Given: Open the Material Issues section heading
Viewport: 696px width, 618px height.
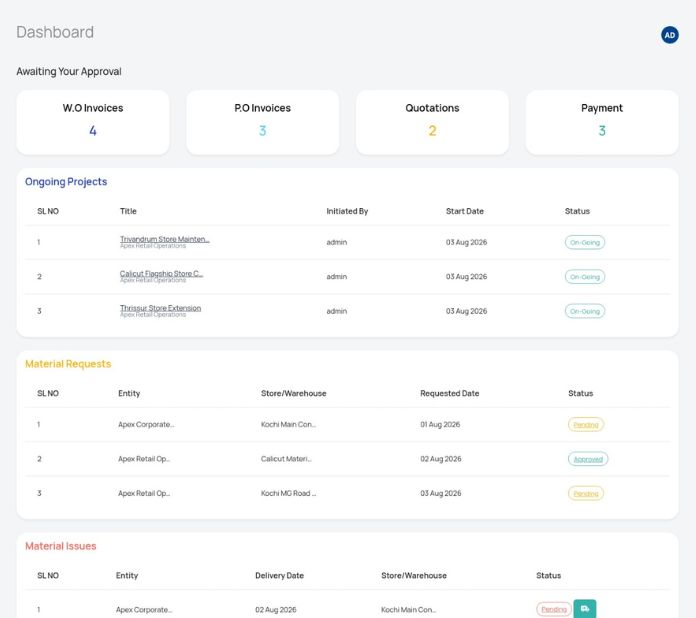Looking at the screenshot, I should coord(60,546).
